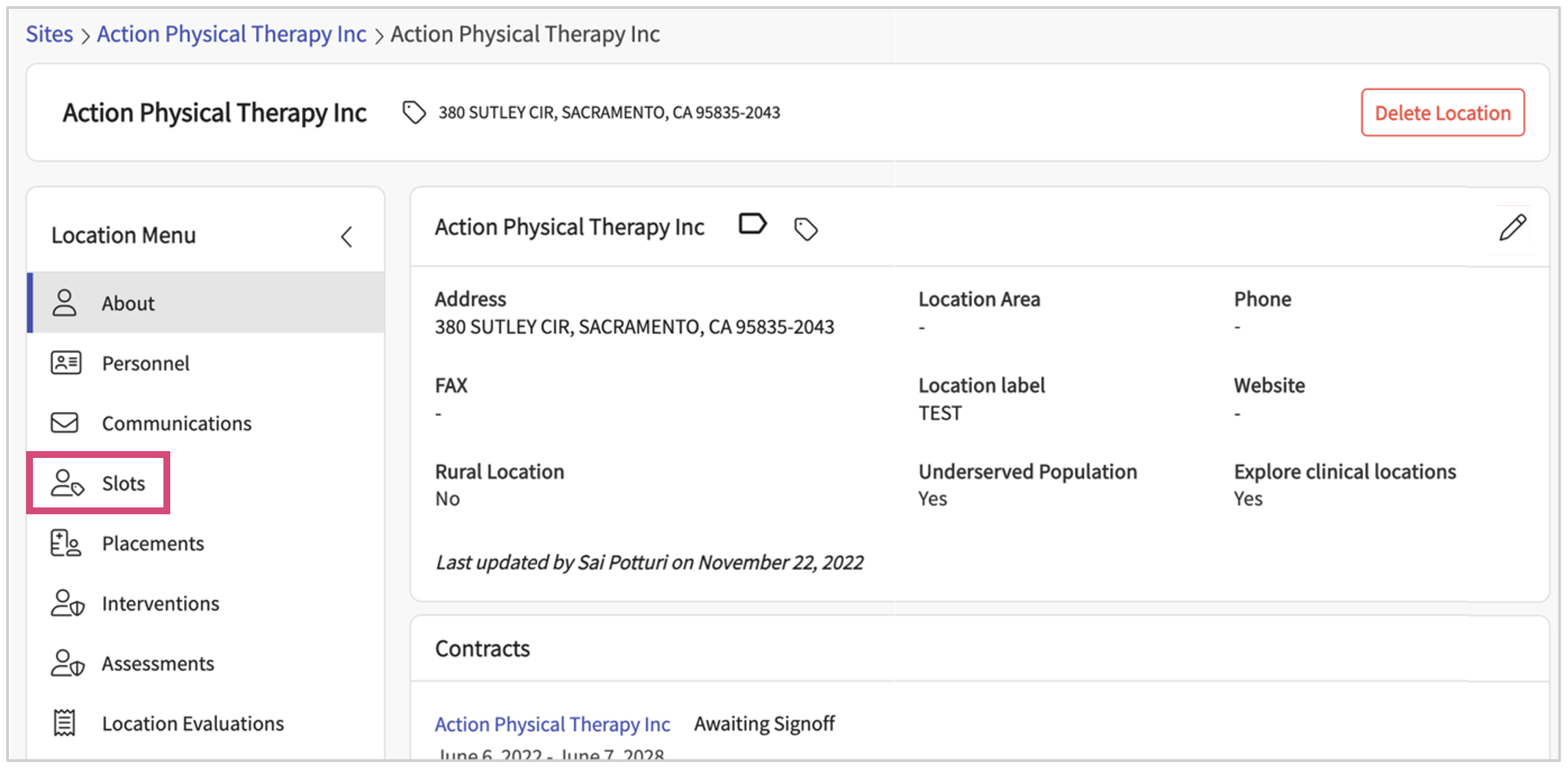Open the Action Physical Therapy Inc contract link

(552, 724)
